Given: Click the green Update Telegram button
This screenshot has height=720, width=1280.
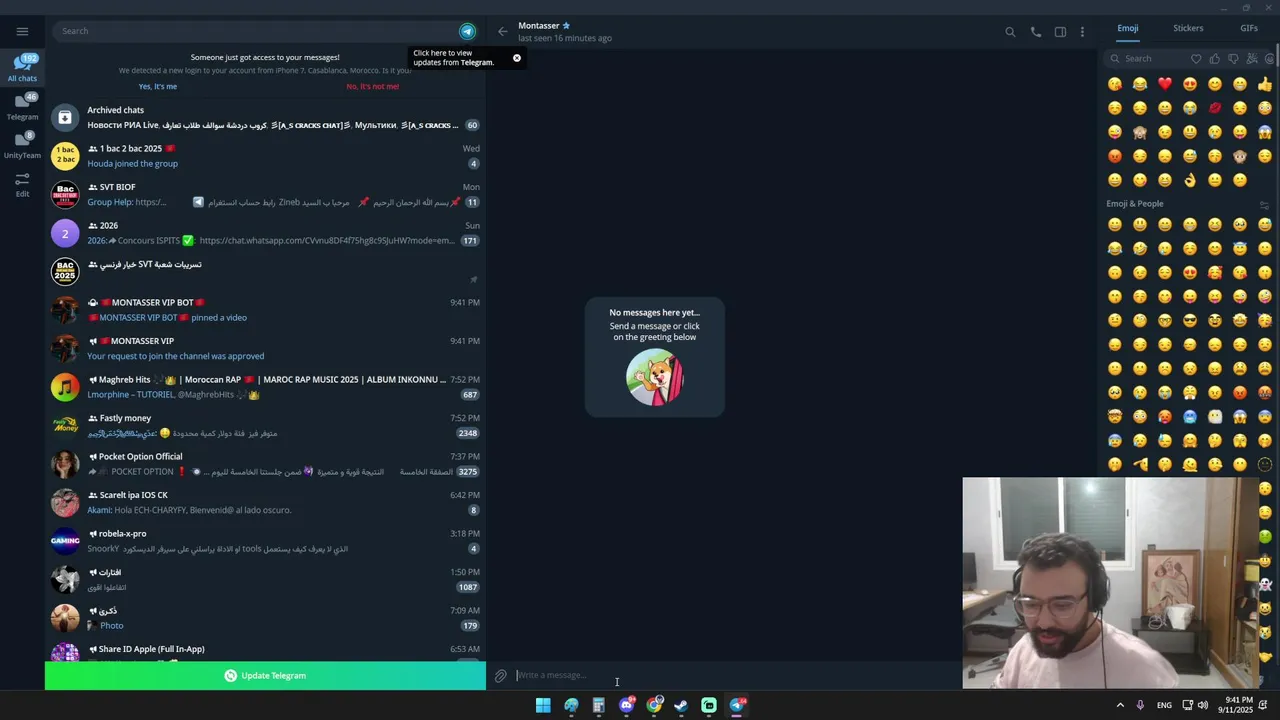Looking at the screenshot, I should 265,676.
